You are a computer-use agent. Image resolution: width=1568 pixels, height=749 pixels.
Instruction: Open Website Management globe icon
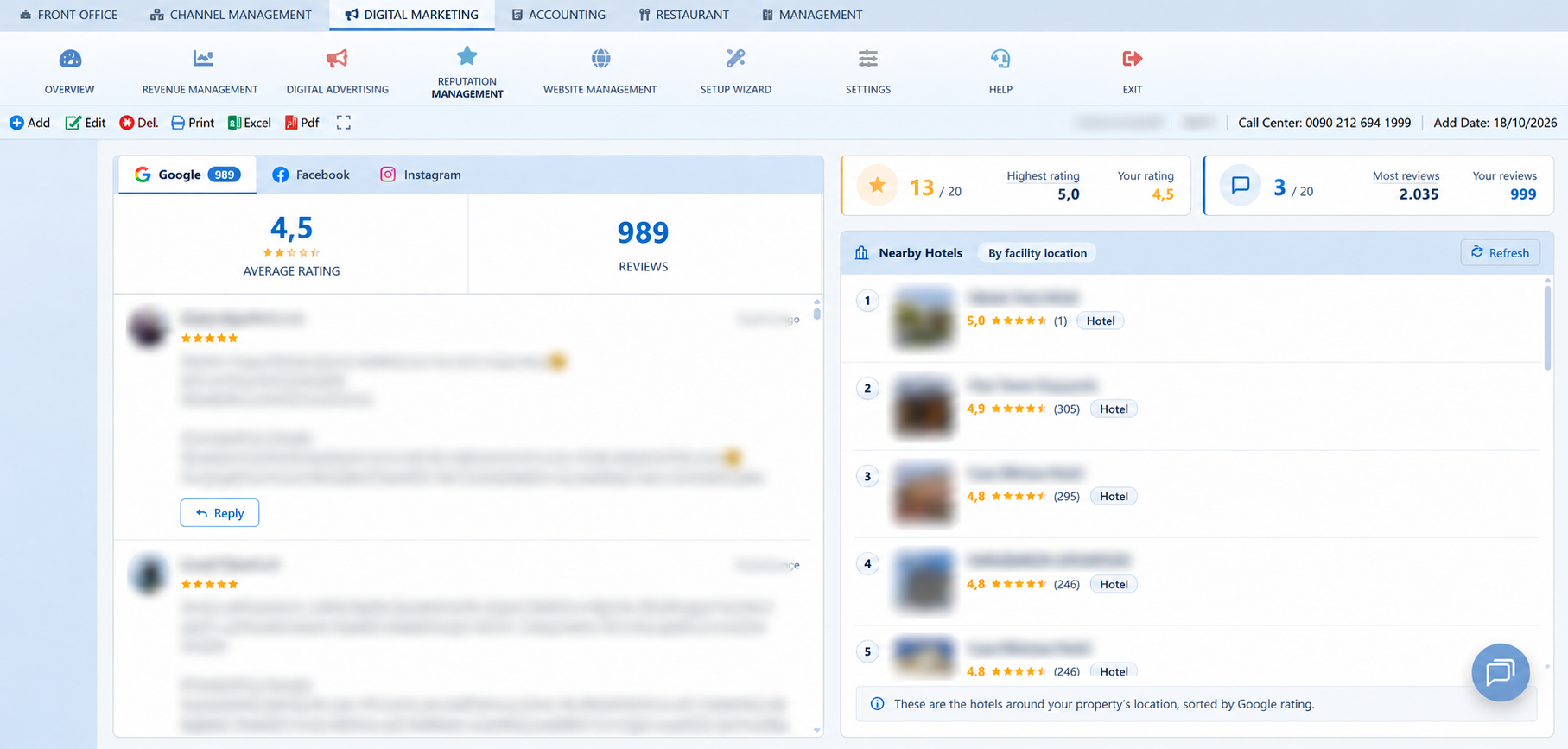click(x=600, y=59)
